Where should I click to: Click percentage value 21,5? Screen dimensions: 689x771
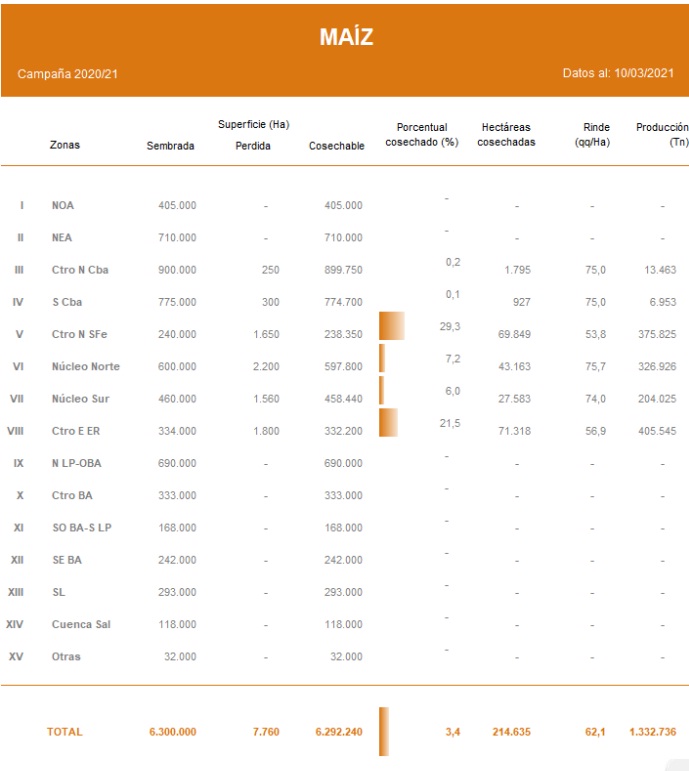(x=450, y=423)
